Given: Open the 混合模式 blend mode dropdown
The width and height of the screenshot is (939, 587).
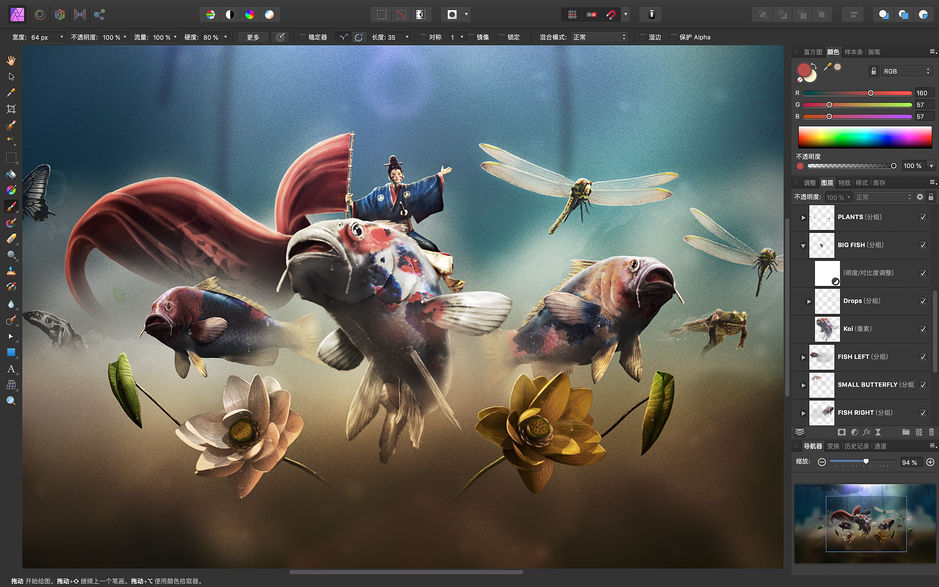Looking at the screenshot, I should click(x=600, y=36).
